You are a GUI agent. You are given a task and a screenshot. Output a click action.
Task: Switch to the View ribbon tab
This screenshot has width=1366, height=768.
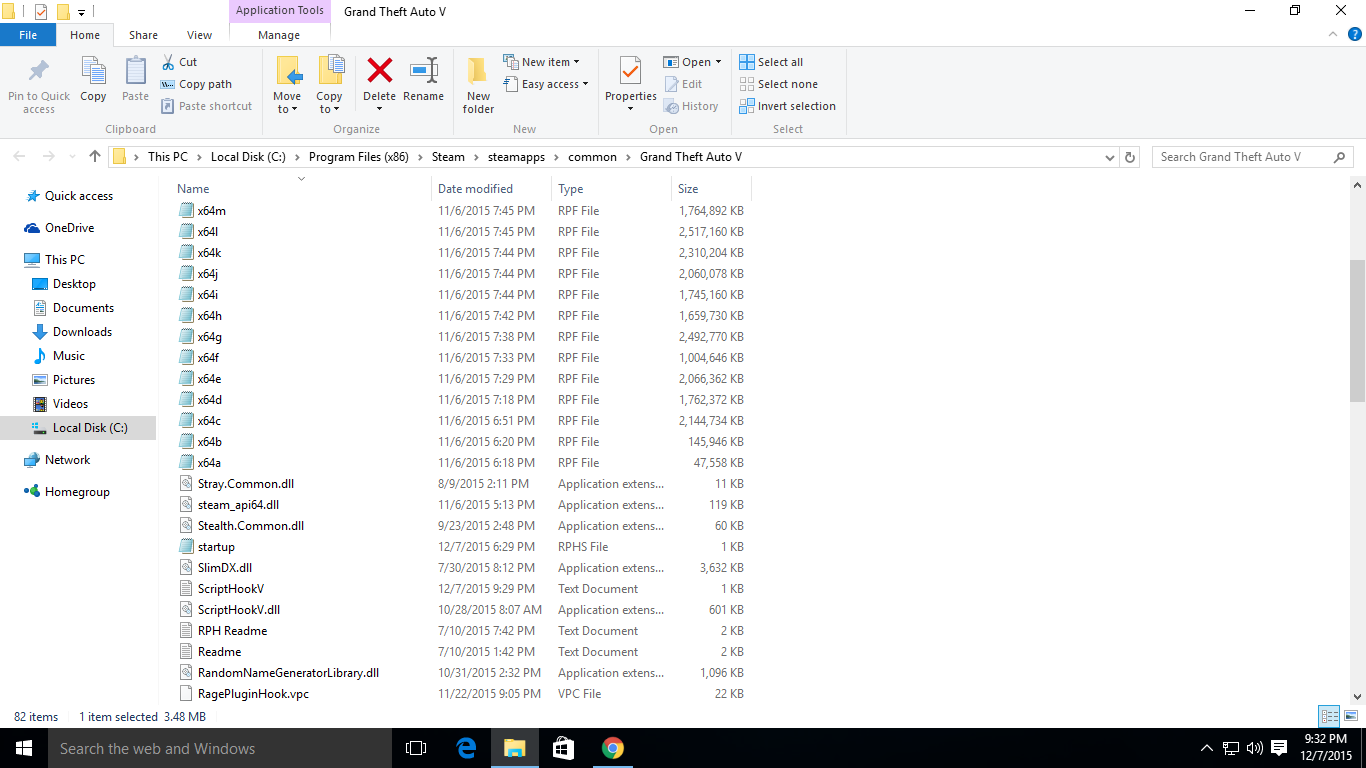point(200,35)
